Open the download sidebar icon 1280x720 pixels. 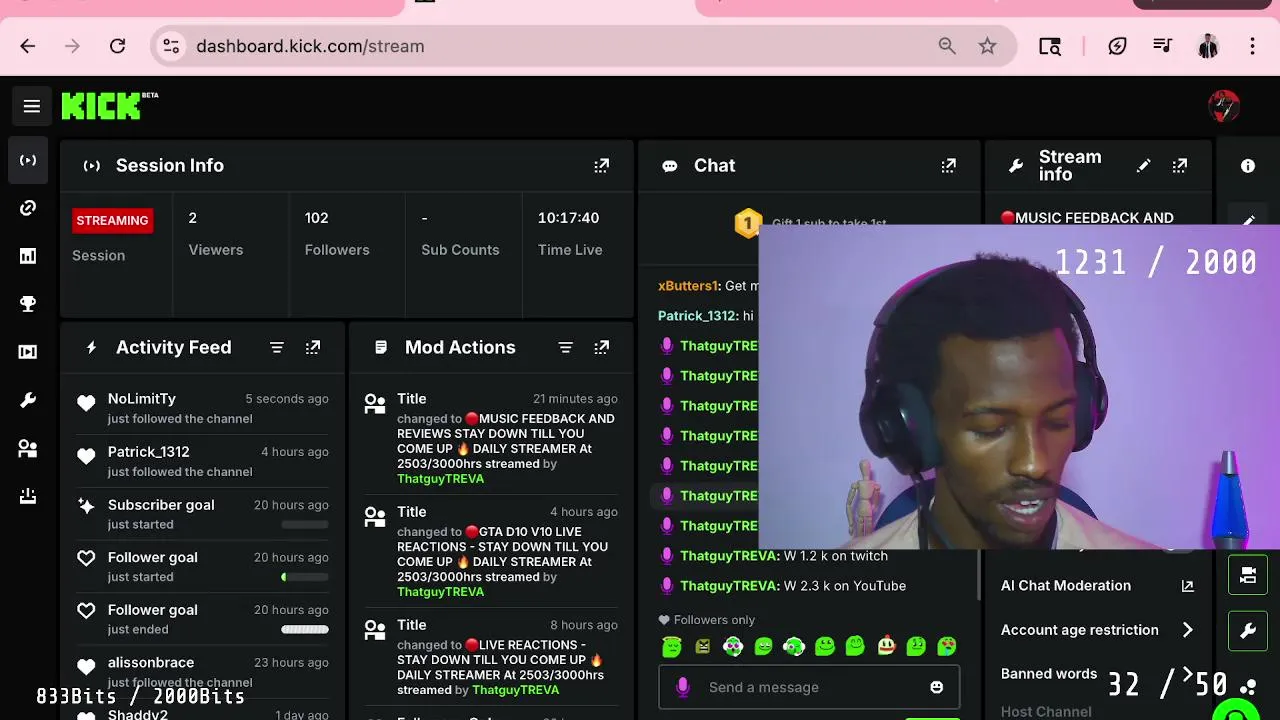[28, 496]
